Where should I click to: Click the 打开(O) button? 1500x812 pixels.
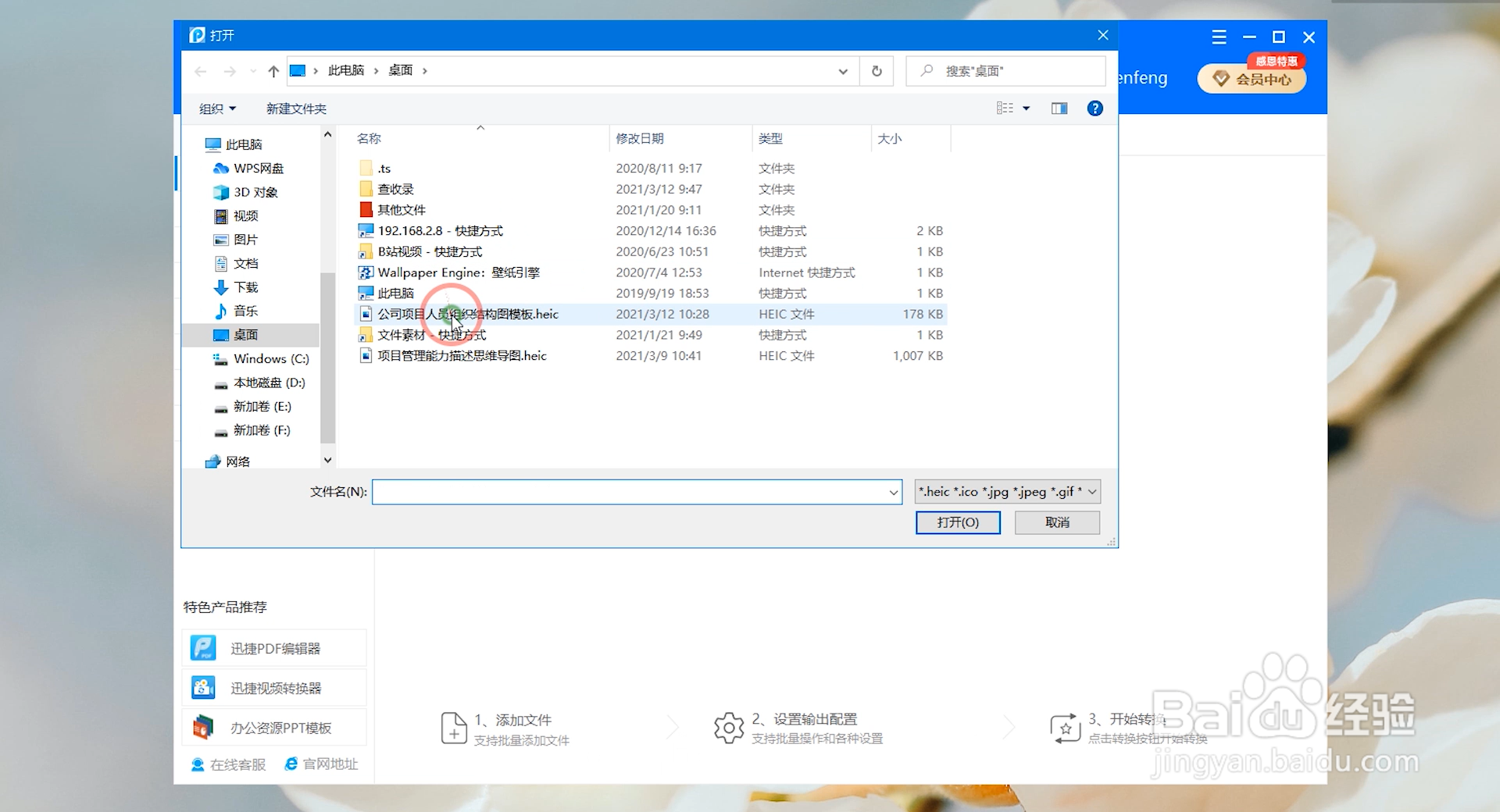[x=958, y=522]
